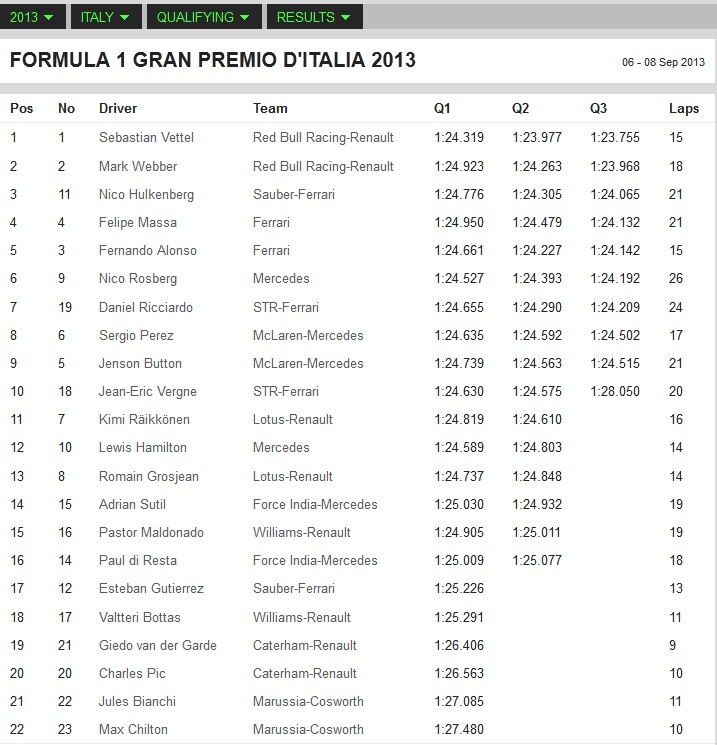Click the Laps column header
Screen dimensions: 717x745
pos(684,108)
